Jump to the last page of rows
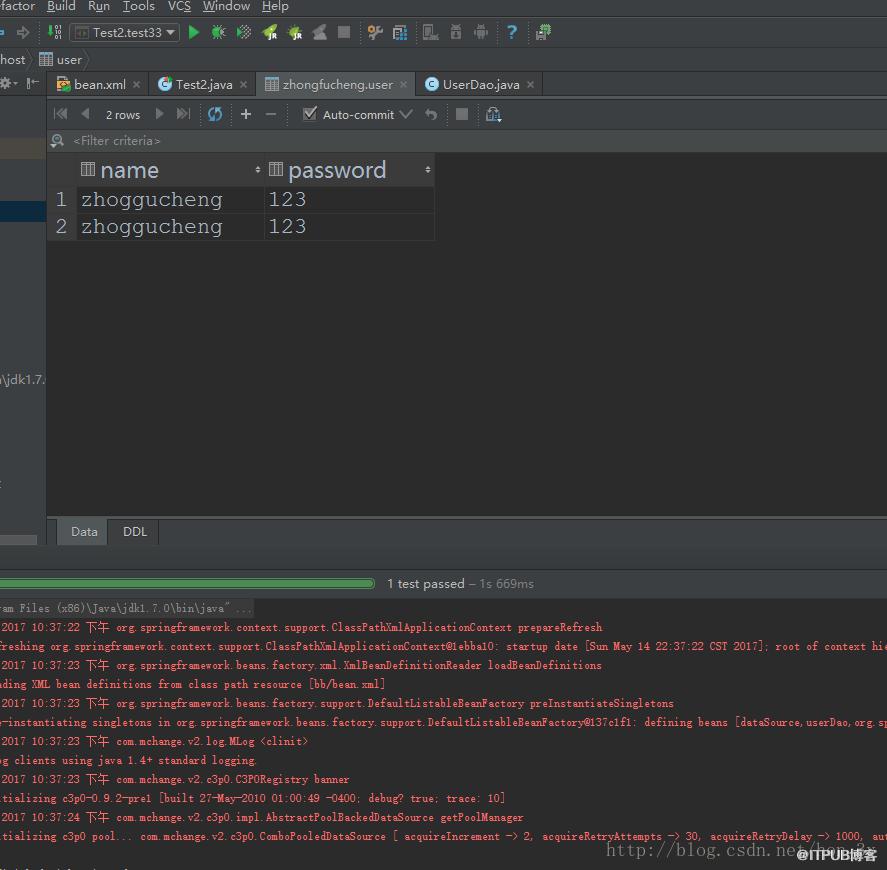887x870 pixels. 183,114
